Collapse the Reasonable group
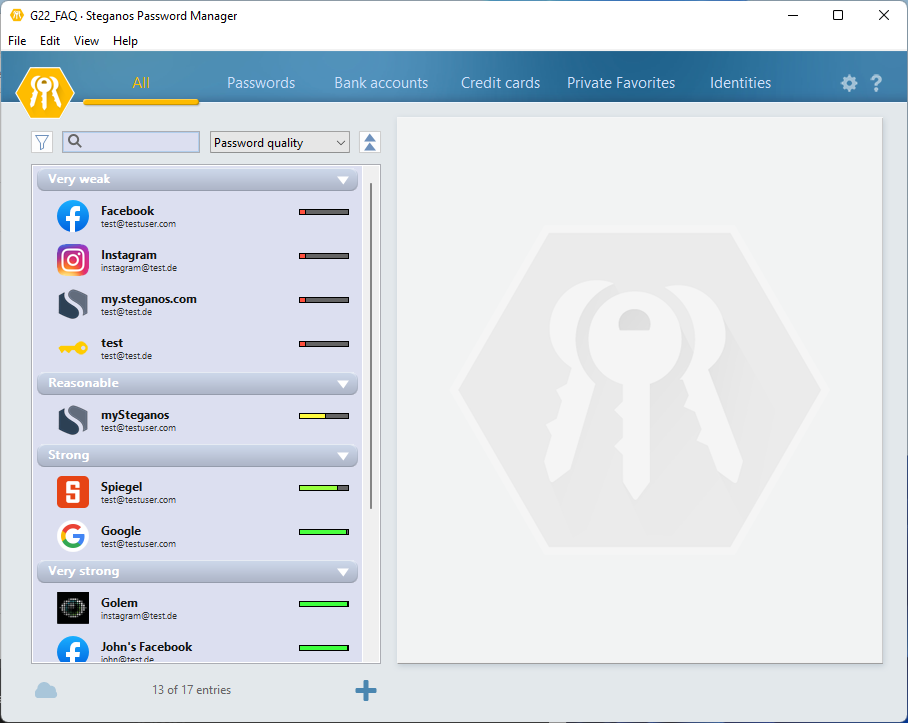This screenshot has width=908, height=723. point(343,384)
